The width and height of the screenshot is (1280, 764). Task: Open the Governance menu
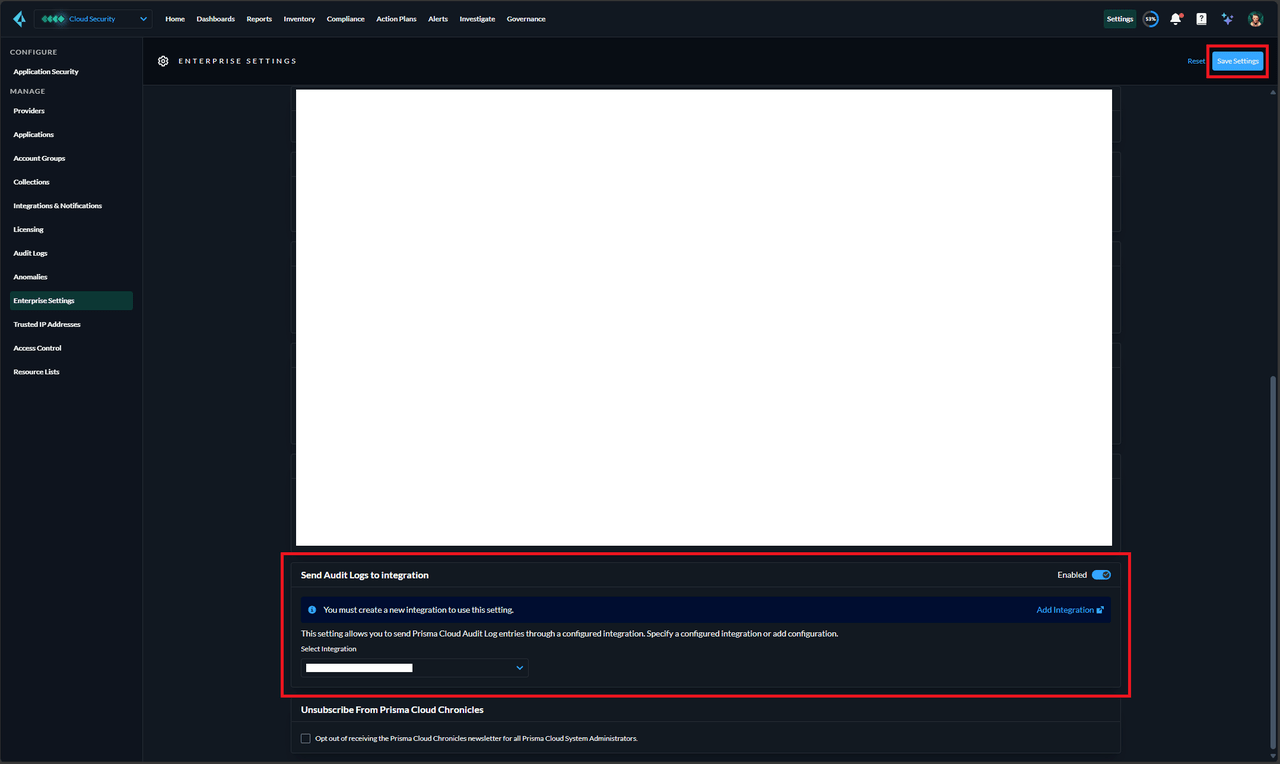(x=526, y=19)
